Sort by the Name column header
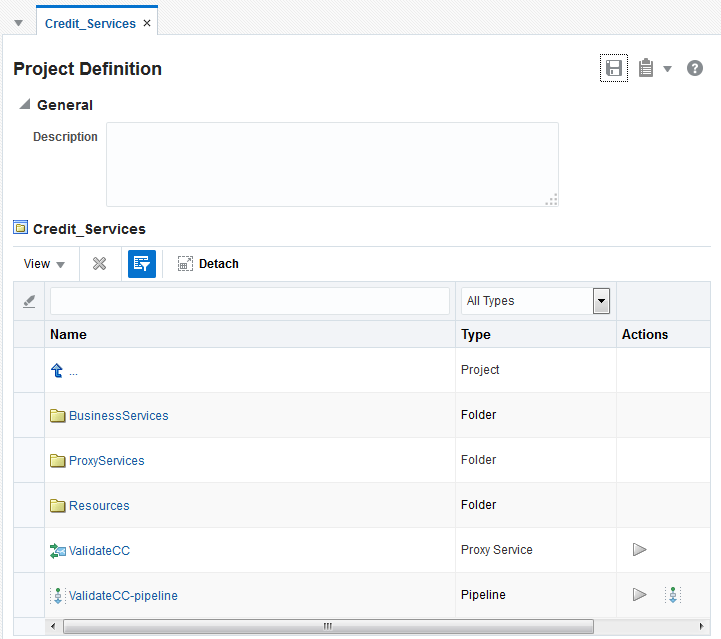721x639 pixels. click(x=68, y=334)
